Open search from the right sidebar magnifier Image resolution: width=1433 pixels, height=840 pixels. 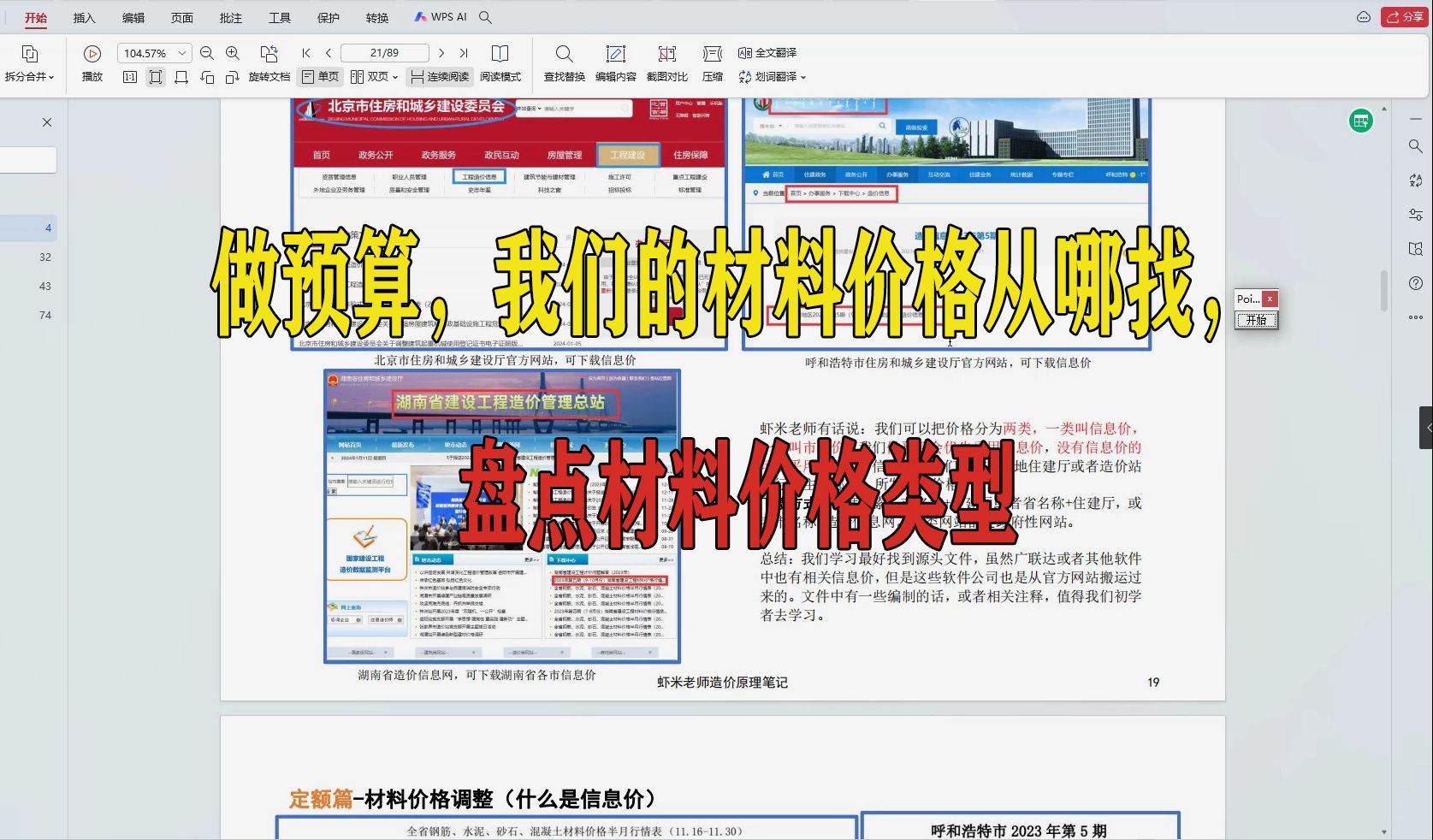click(1413, 145)
